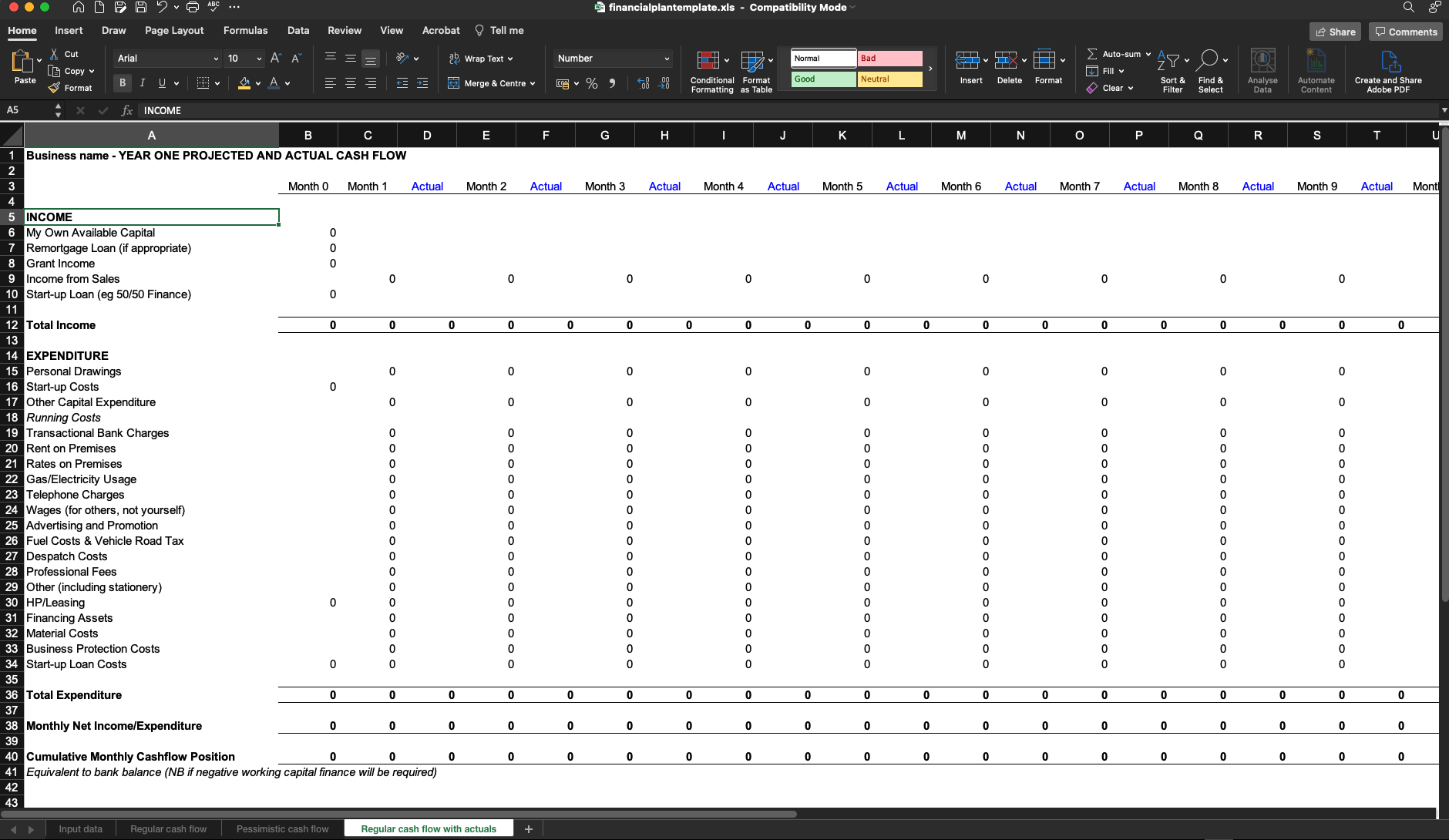Click the Paste clipboard icon
The height and width of the screenshot is (840, 1449).
click(22, 62)
